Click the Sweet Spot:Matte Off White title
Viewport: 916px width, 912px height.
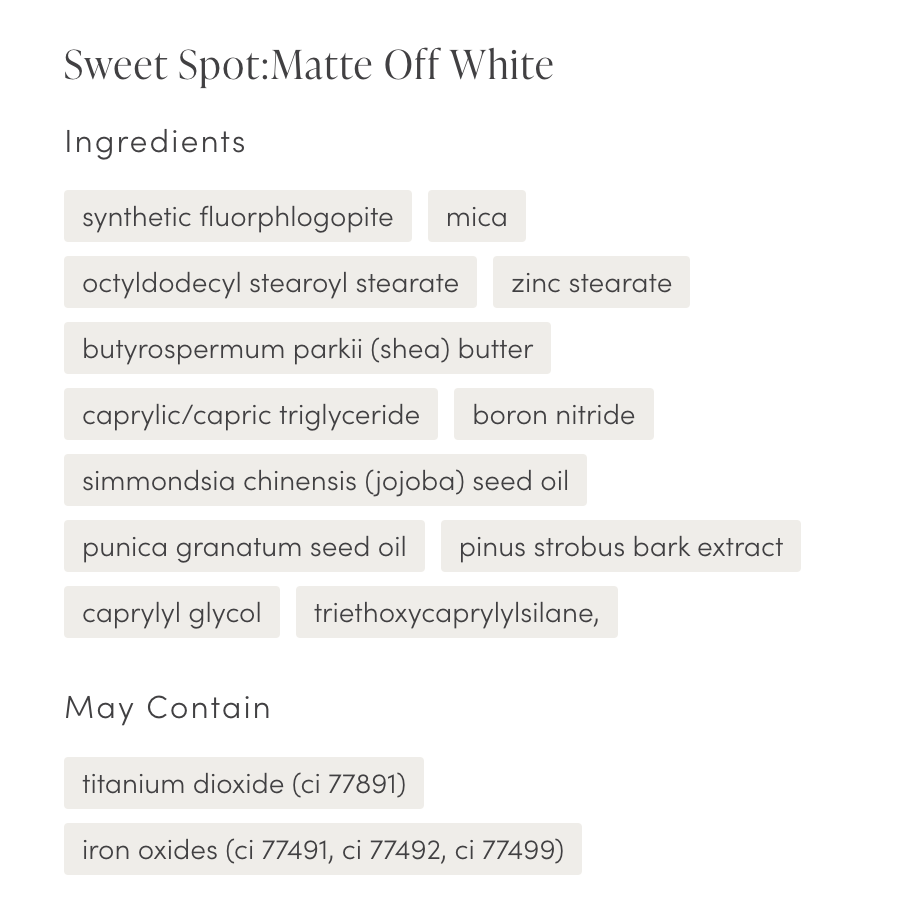(308, 65)
